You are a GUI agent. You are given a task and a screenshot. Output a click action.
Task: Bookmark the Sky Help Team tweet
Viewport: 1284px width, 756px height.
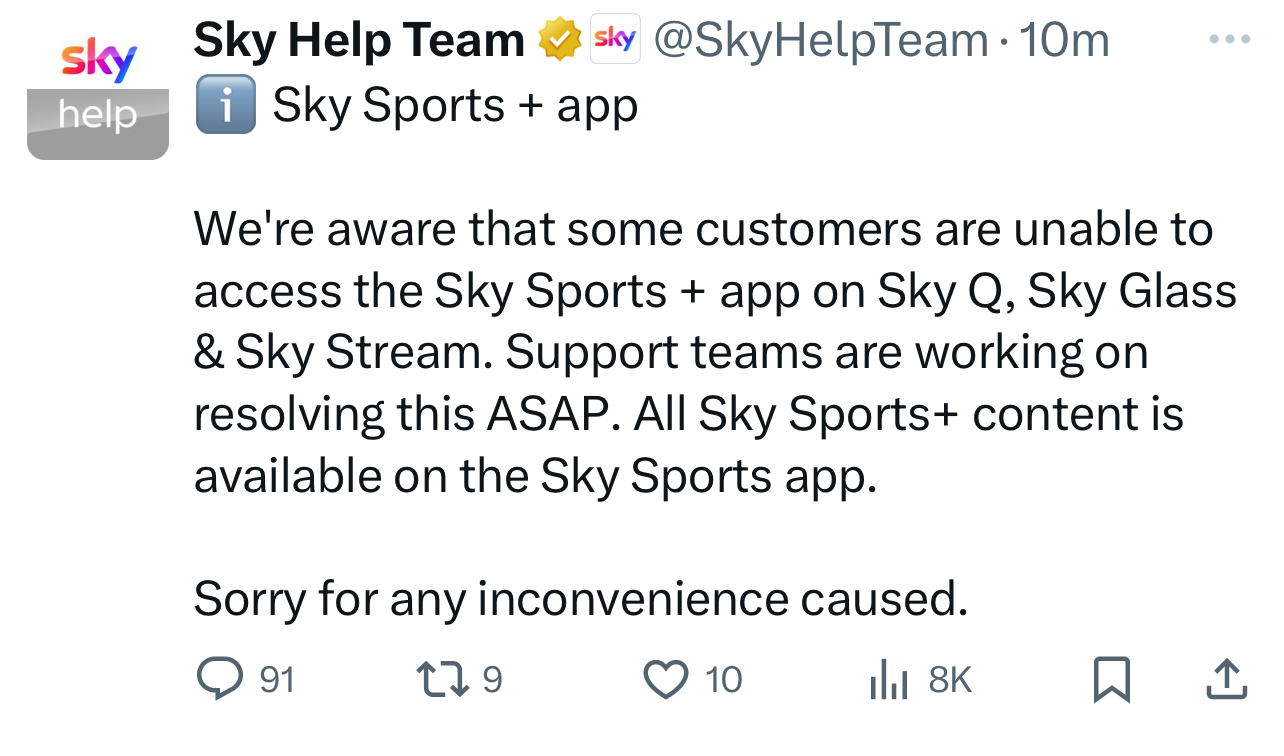pyautogui.click(x=1111, y=680)
